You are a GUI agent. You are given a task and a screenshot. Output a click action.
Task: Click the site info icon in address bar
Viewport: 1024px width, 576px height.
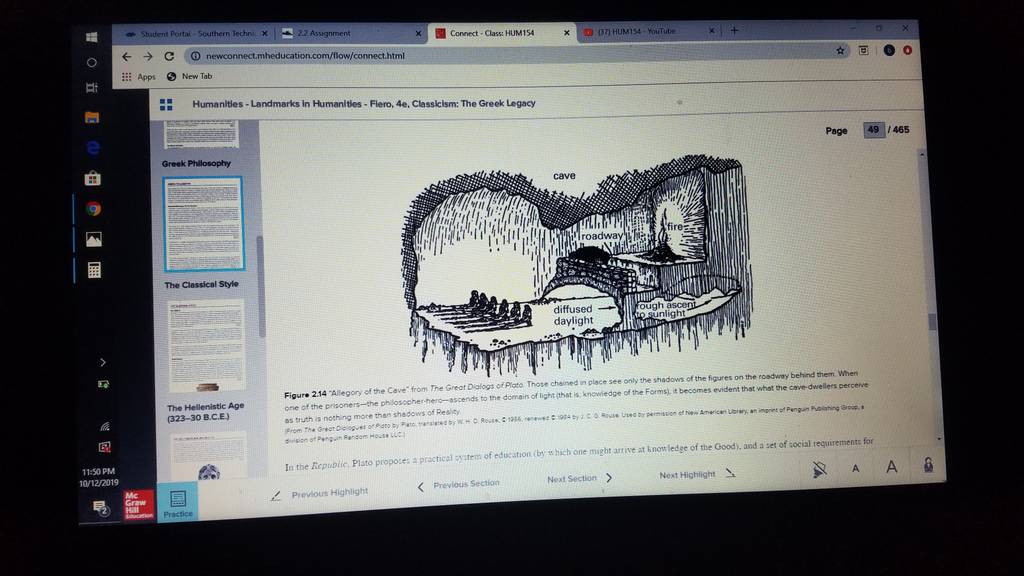click(x=195, y=56)
